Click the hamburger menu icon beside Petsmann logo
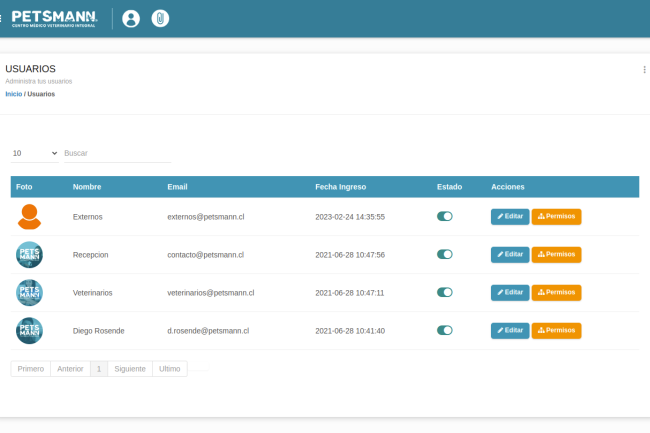650x433 pixels. pos(2,18)
